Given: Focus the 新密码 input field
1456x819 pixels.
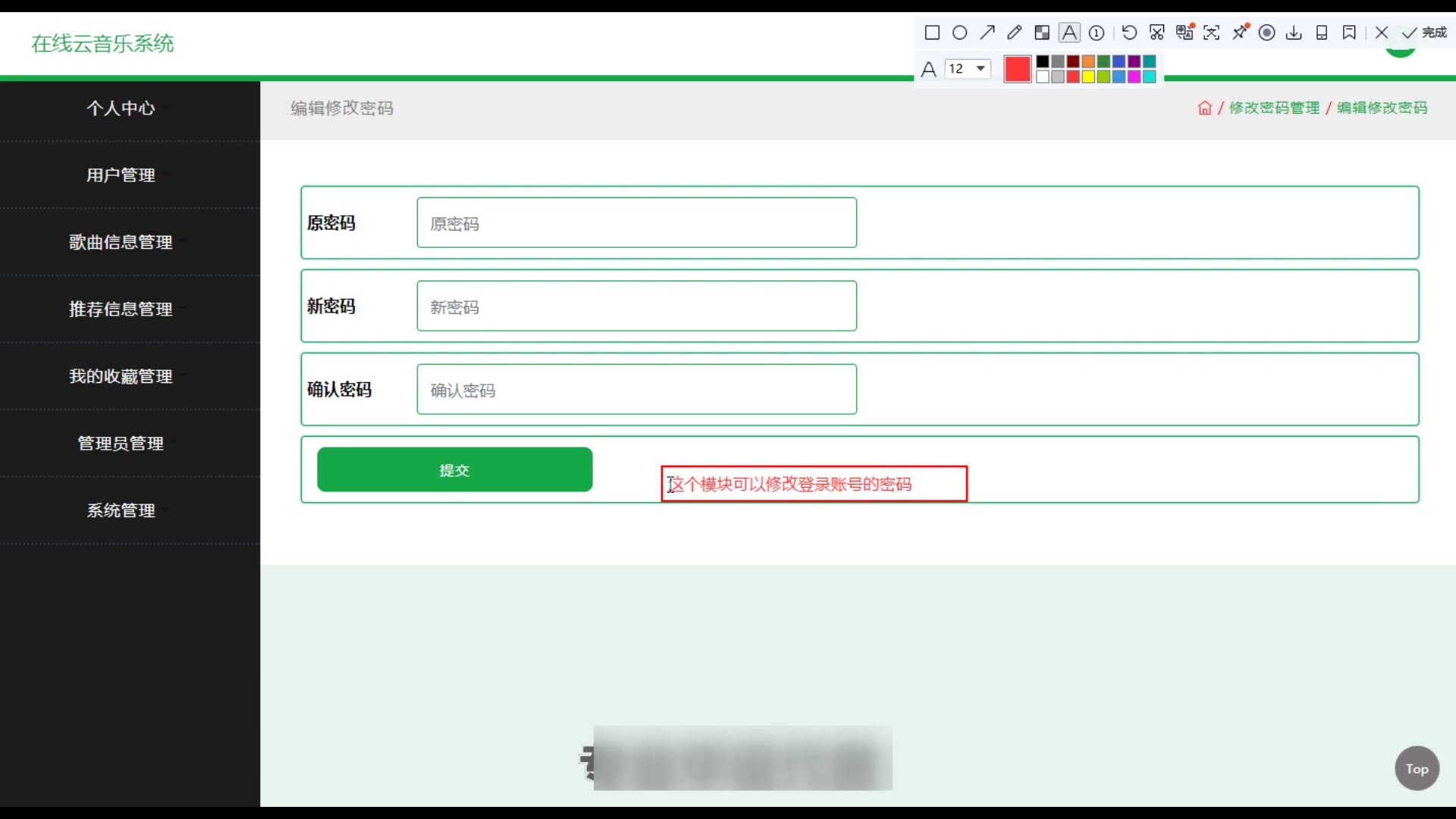Looking at the screenshot, I should (x=636, y=306).
